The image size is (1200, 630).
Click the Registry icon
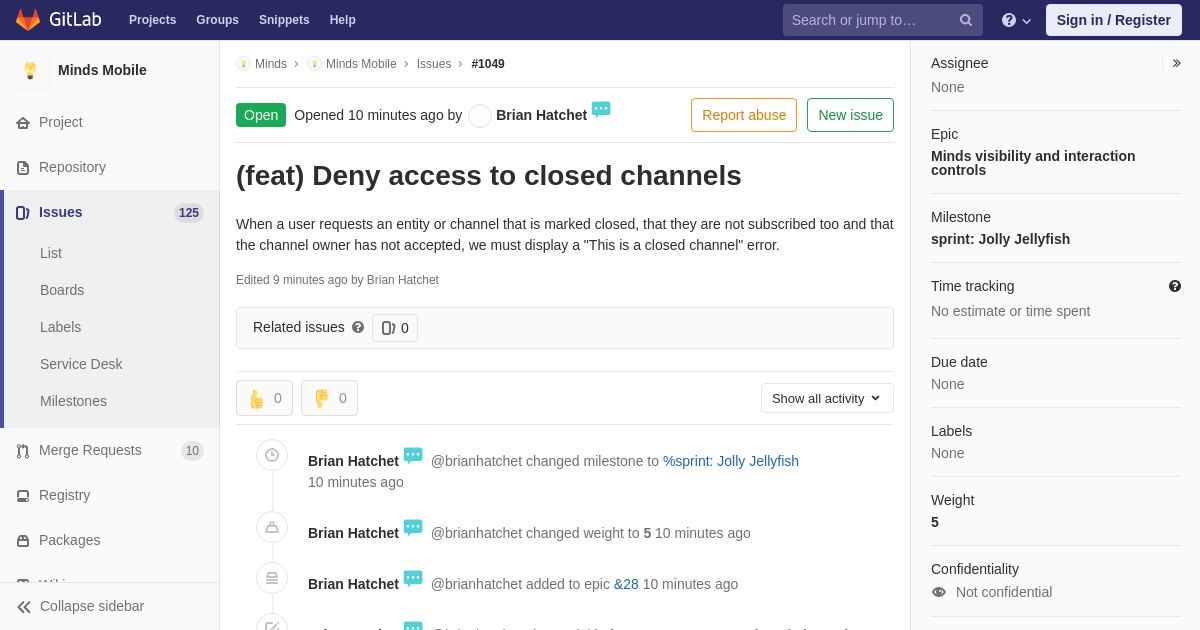[23, 496]
